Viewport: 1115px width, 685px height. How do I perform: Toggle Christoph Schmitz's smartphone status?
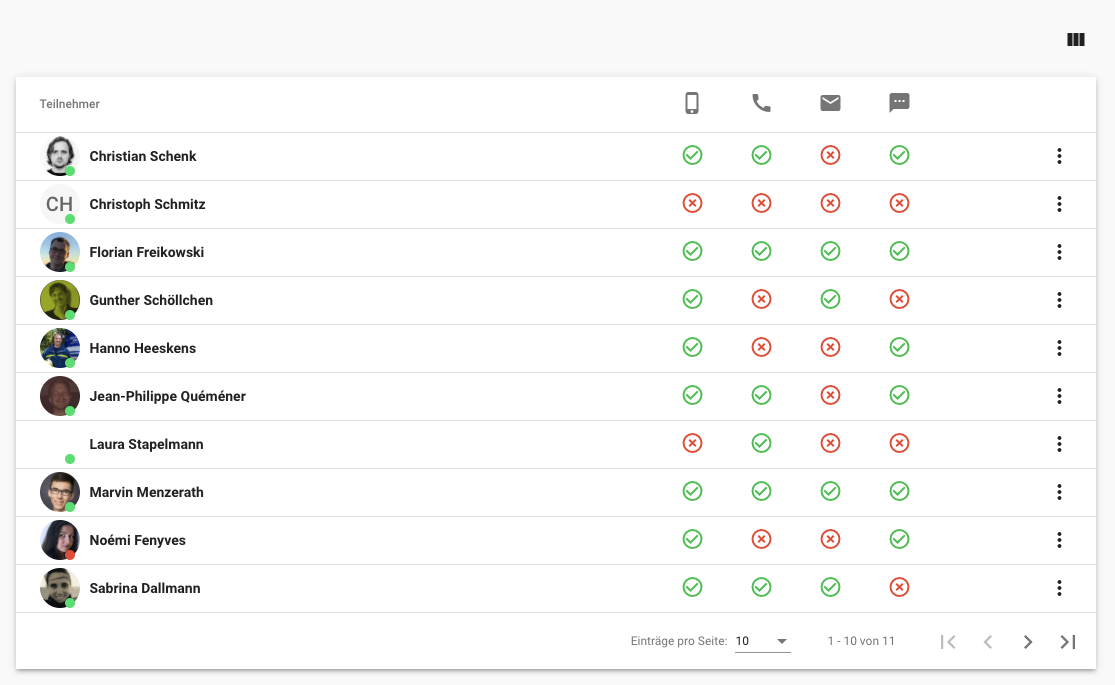point(692,203)
